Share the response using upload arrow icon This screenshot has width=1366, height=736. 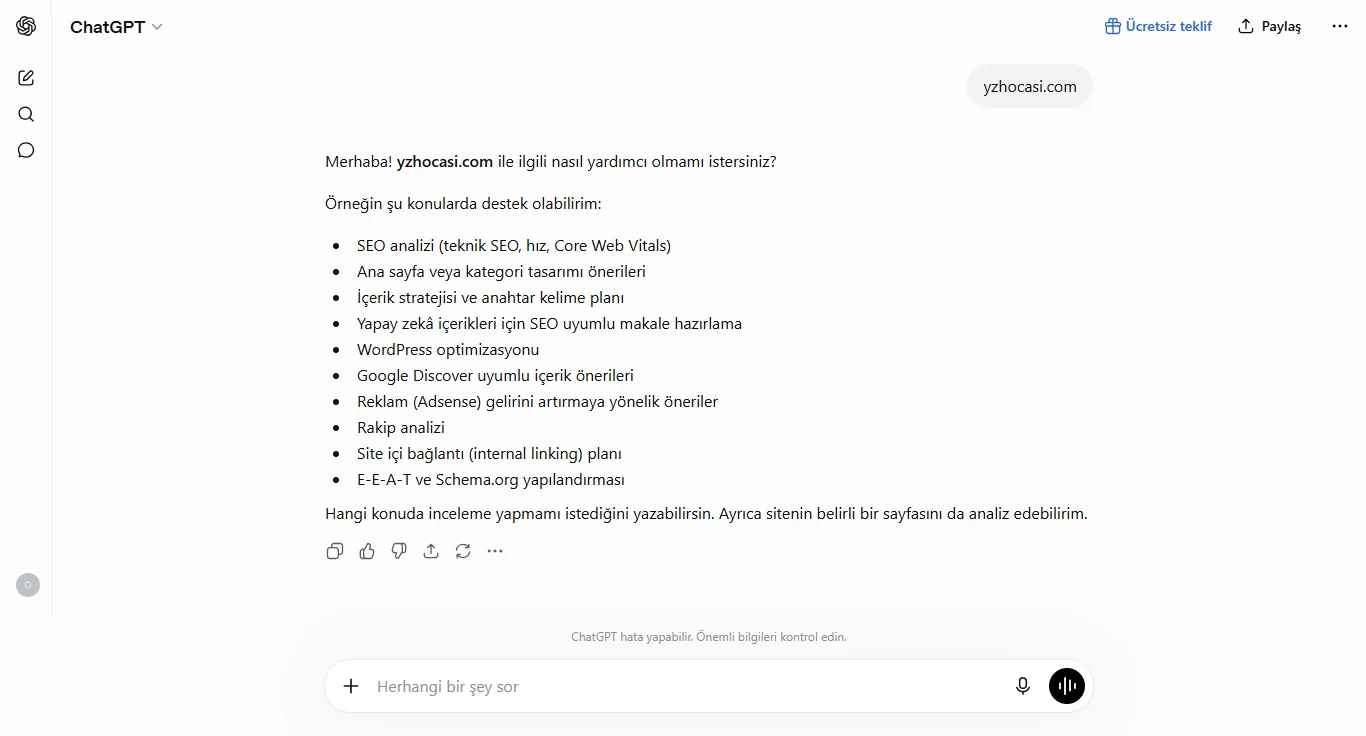pyautogui.click(x=431, y=551)
